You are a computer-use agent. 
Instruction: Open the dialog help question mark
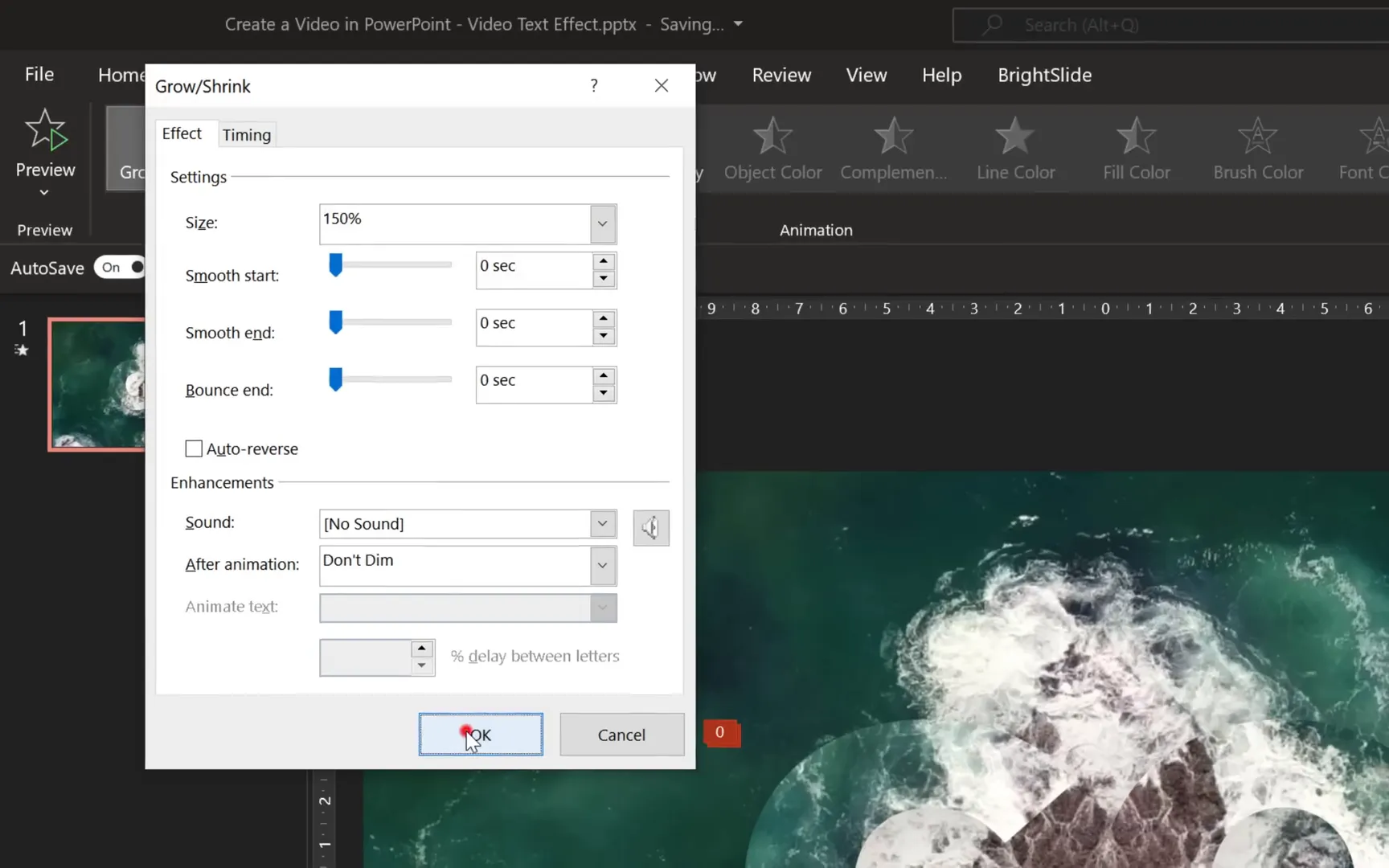tap(594, 84)
